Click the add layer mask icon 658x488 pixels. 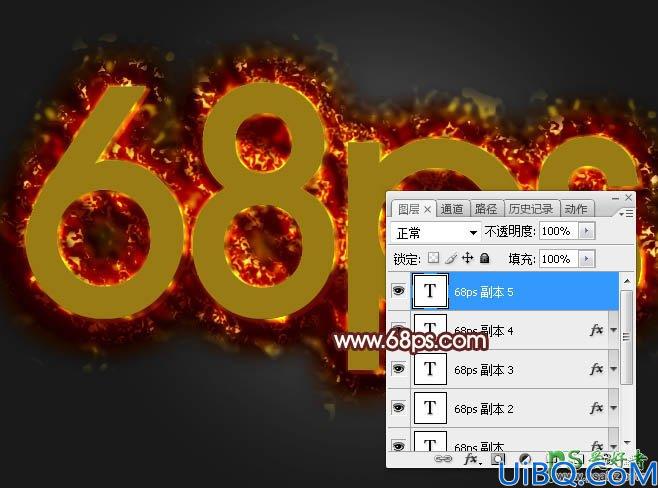498,459
